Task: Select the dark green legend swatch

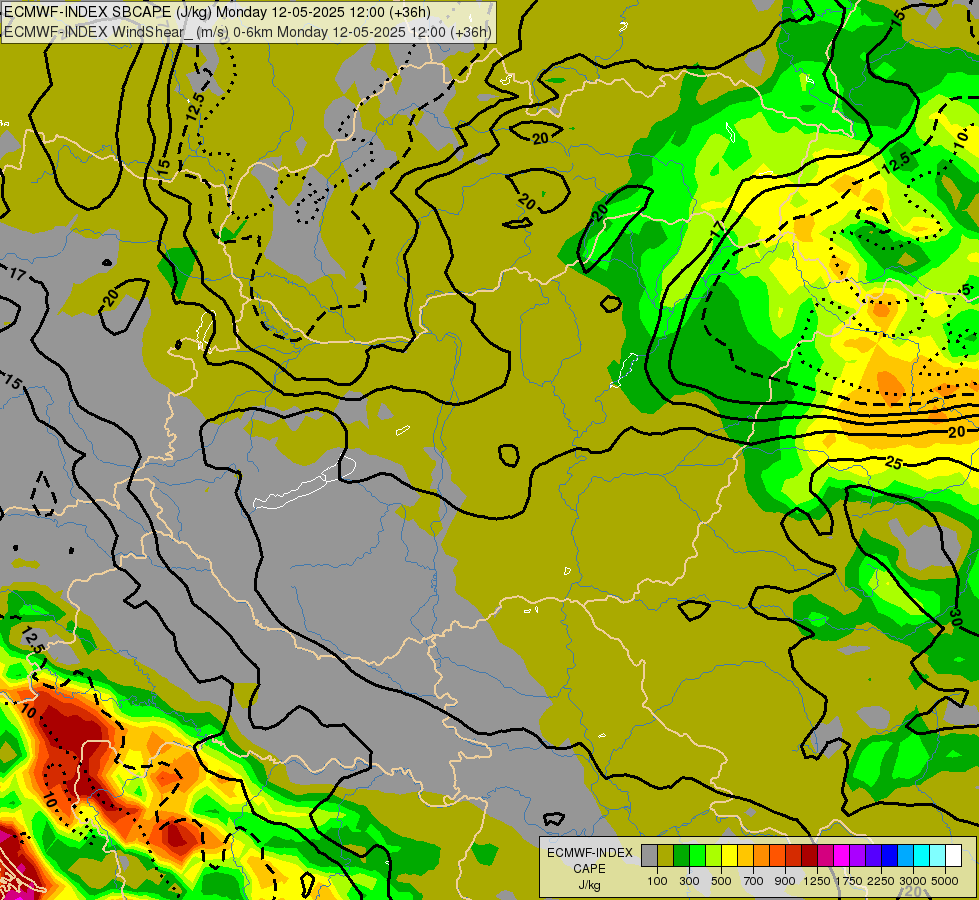Action: pos(681,855)
